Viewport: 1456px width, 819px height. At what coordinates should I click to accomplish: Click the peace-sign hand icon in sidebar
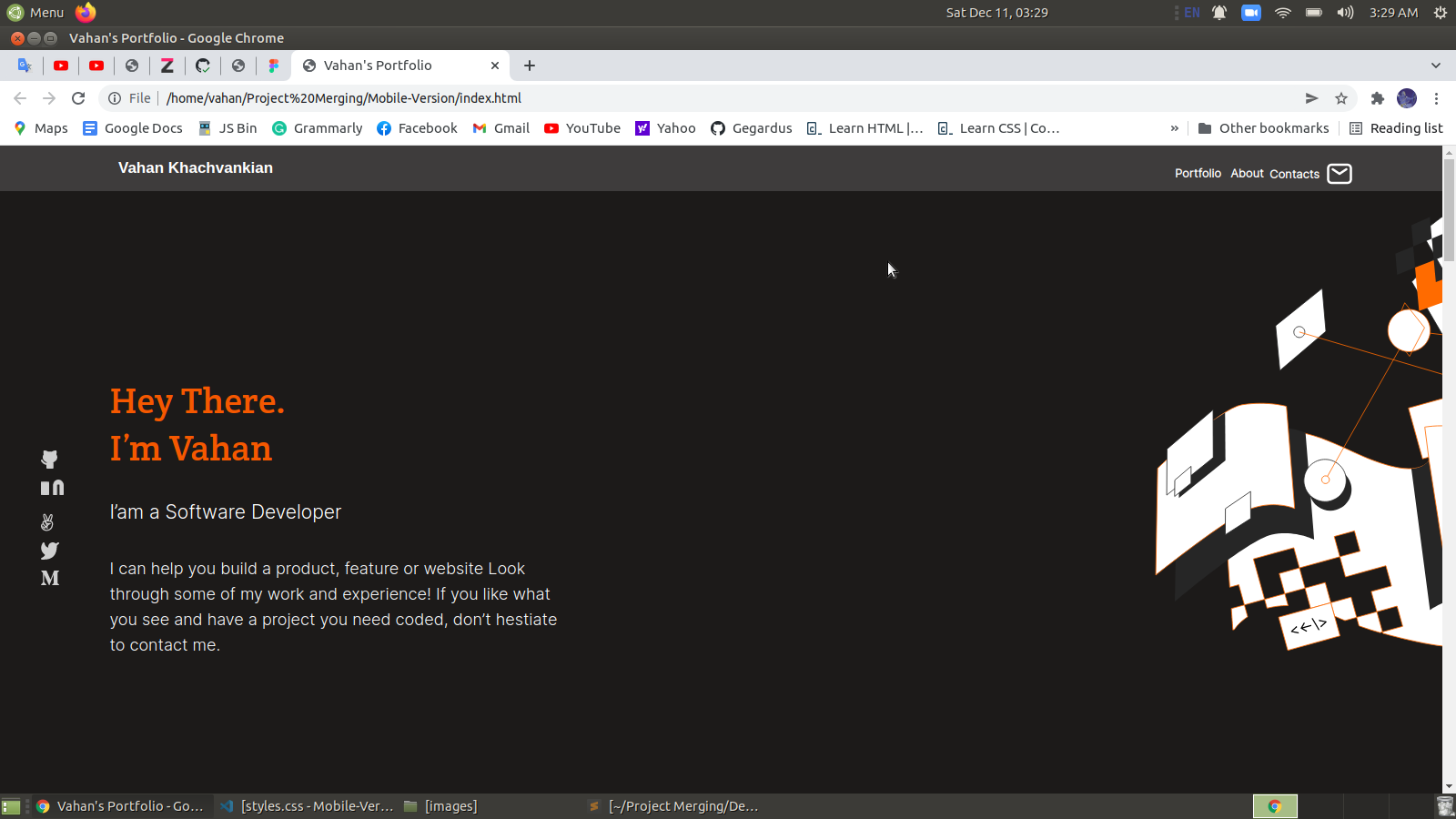pyautogui.click(x=47, y=521)
